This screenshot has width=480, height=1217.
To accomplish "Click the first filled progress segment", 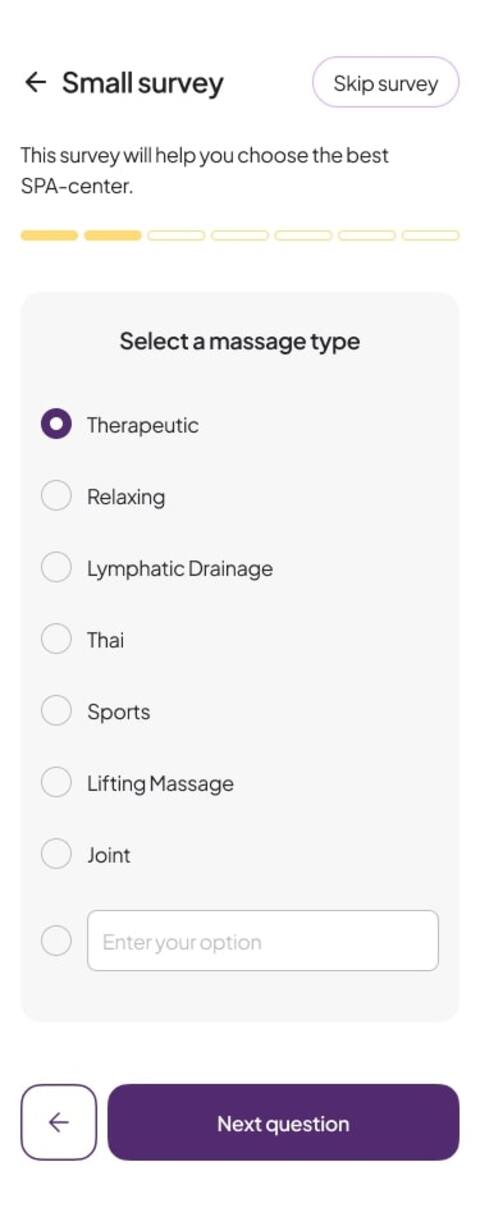I will click(x=49, y=236).
